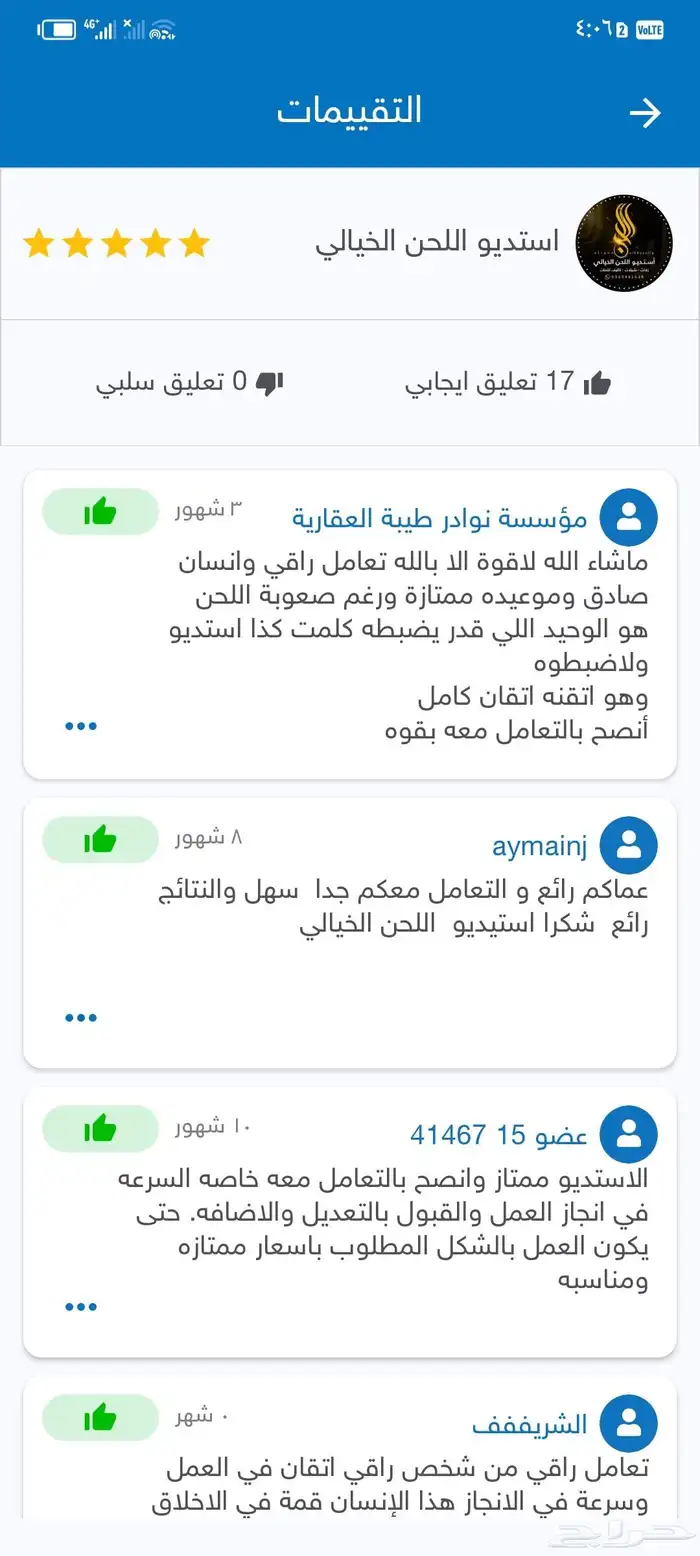The image size is (700, 1556).
Task: Toggle the green like on the first review
Action: point(100,511)
